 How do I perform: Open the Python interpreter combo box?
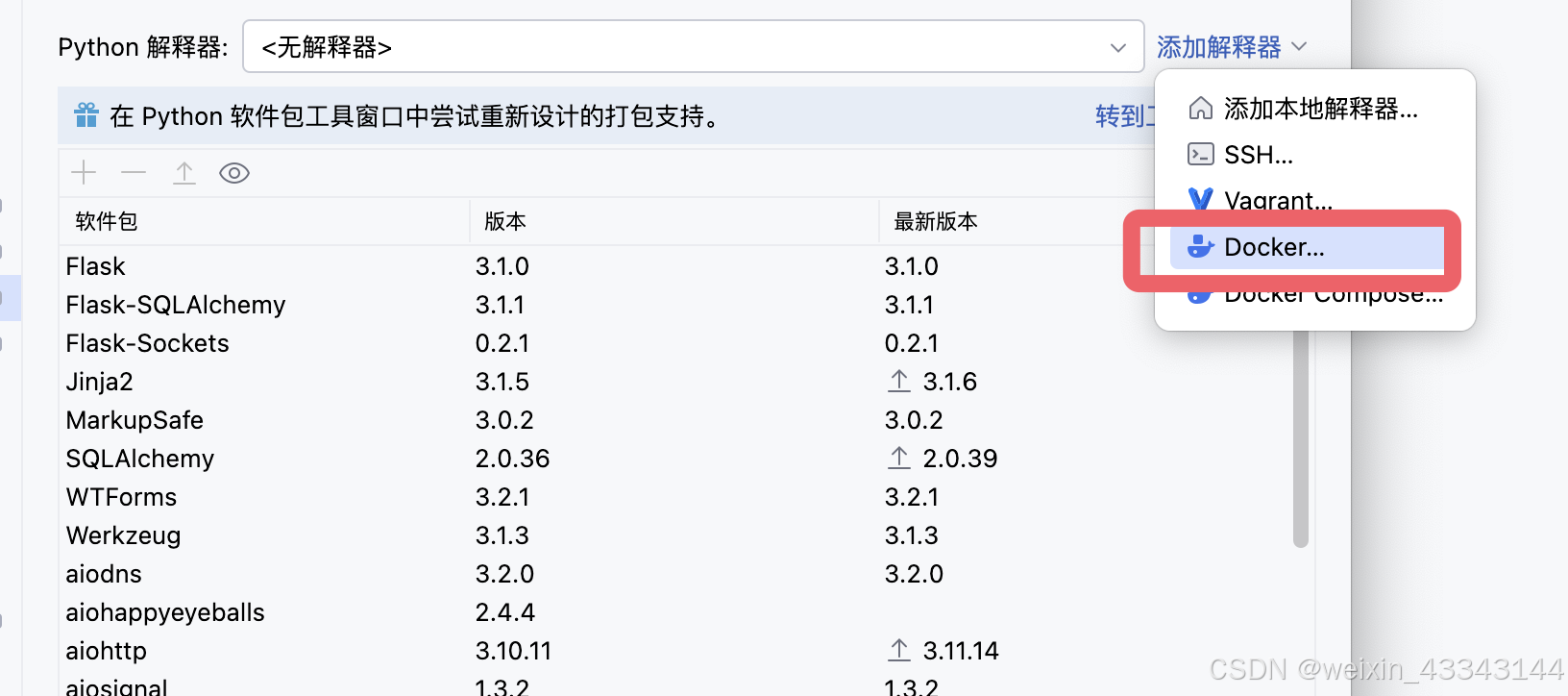pos(693,46)
